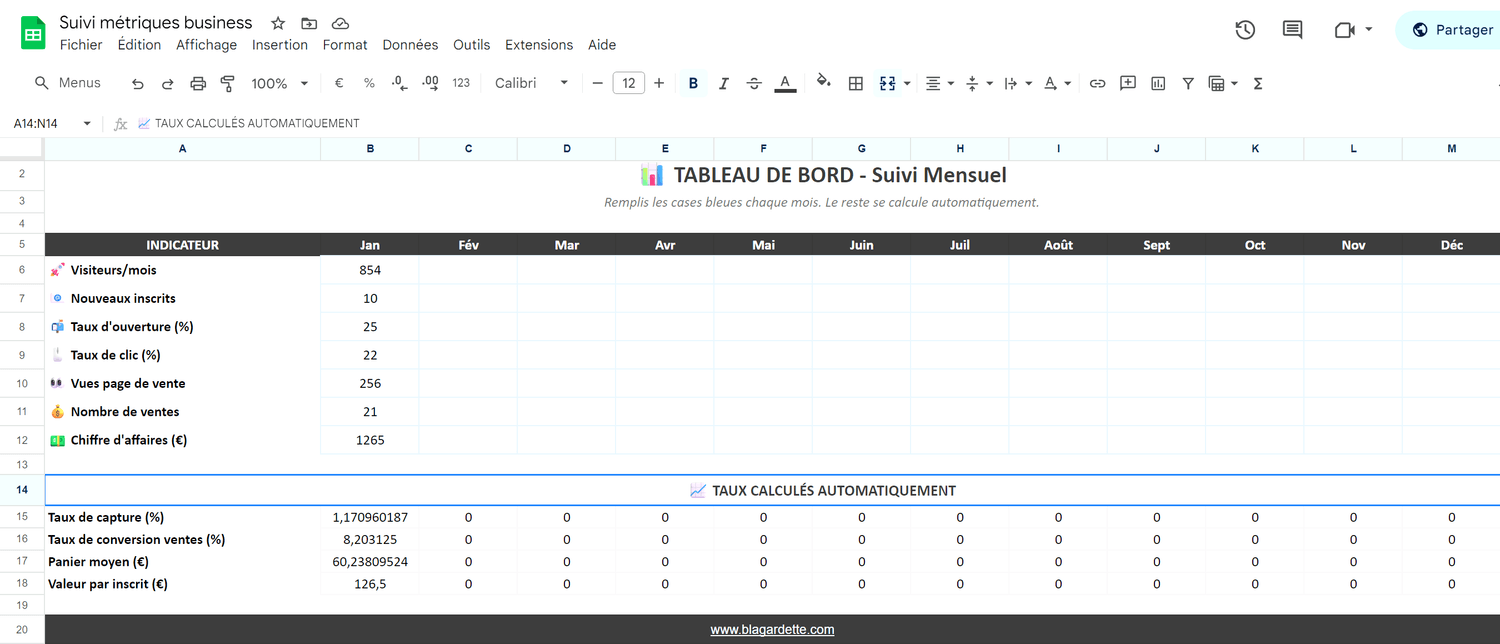The height and width of the screenshot is (644, 1500).
Task: Insert a comment
Action: coord(1127,83)
